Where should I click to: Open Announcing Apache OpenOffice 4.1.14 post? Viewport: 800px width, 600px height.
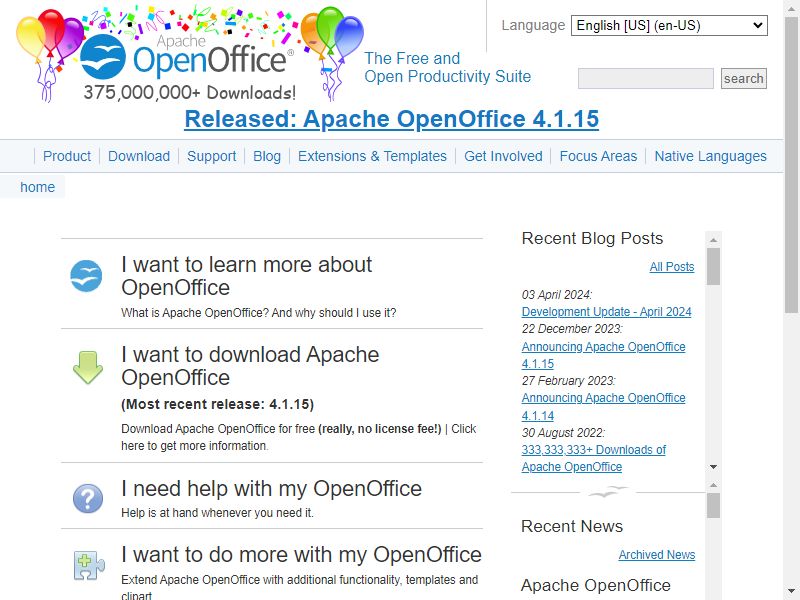(603, 407)
